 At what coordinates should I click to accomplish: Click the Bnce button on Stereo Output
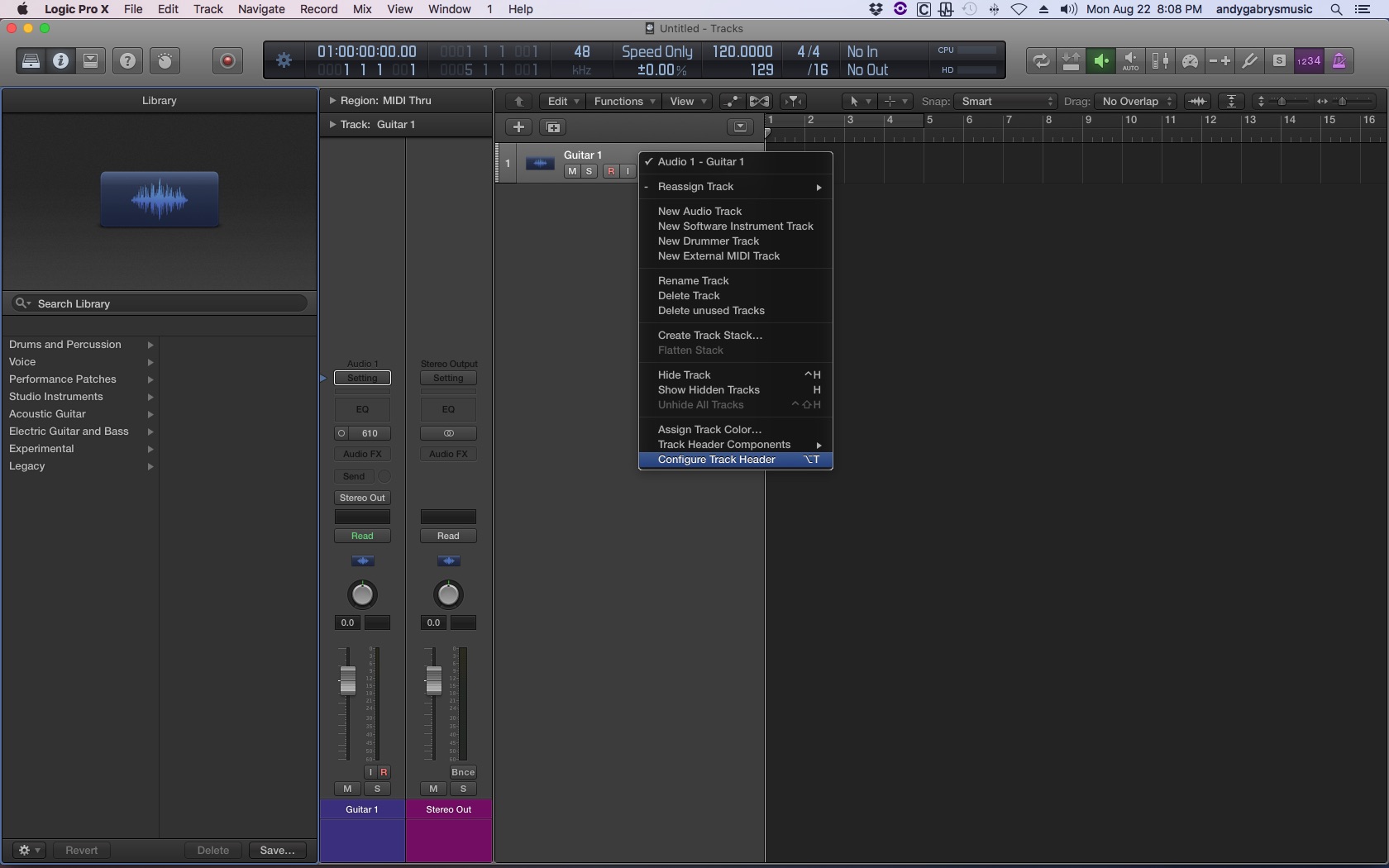[463, 772]
